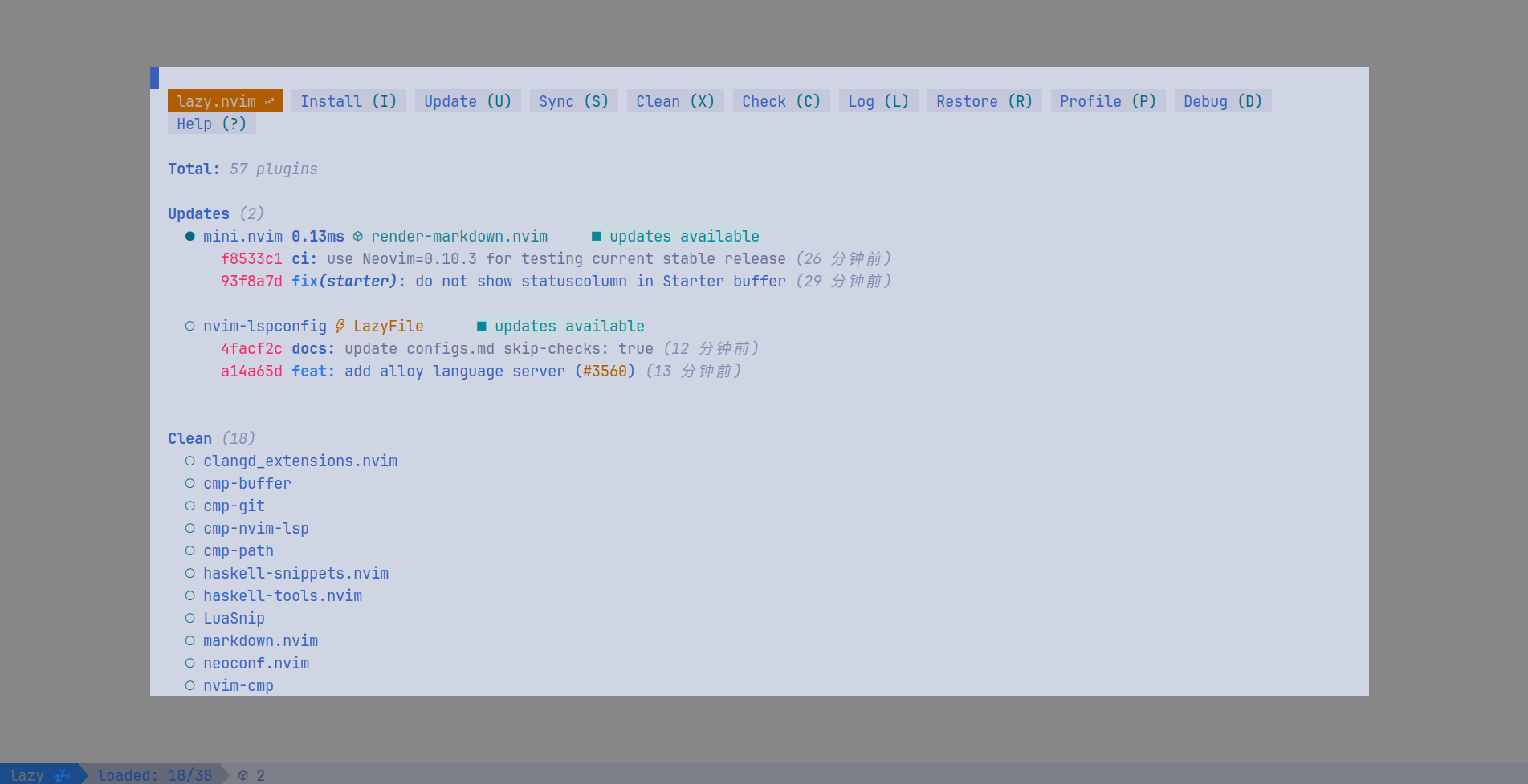
Task: Open the Log (L) view
Action: (878, 101)
